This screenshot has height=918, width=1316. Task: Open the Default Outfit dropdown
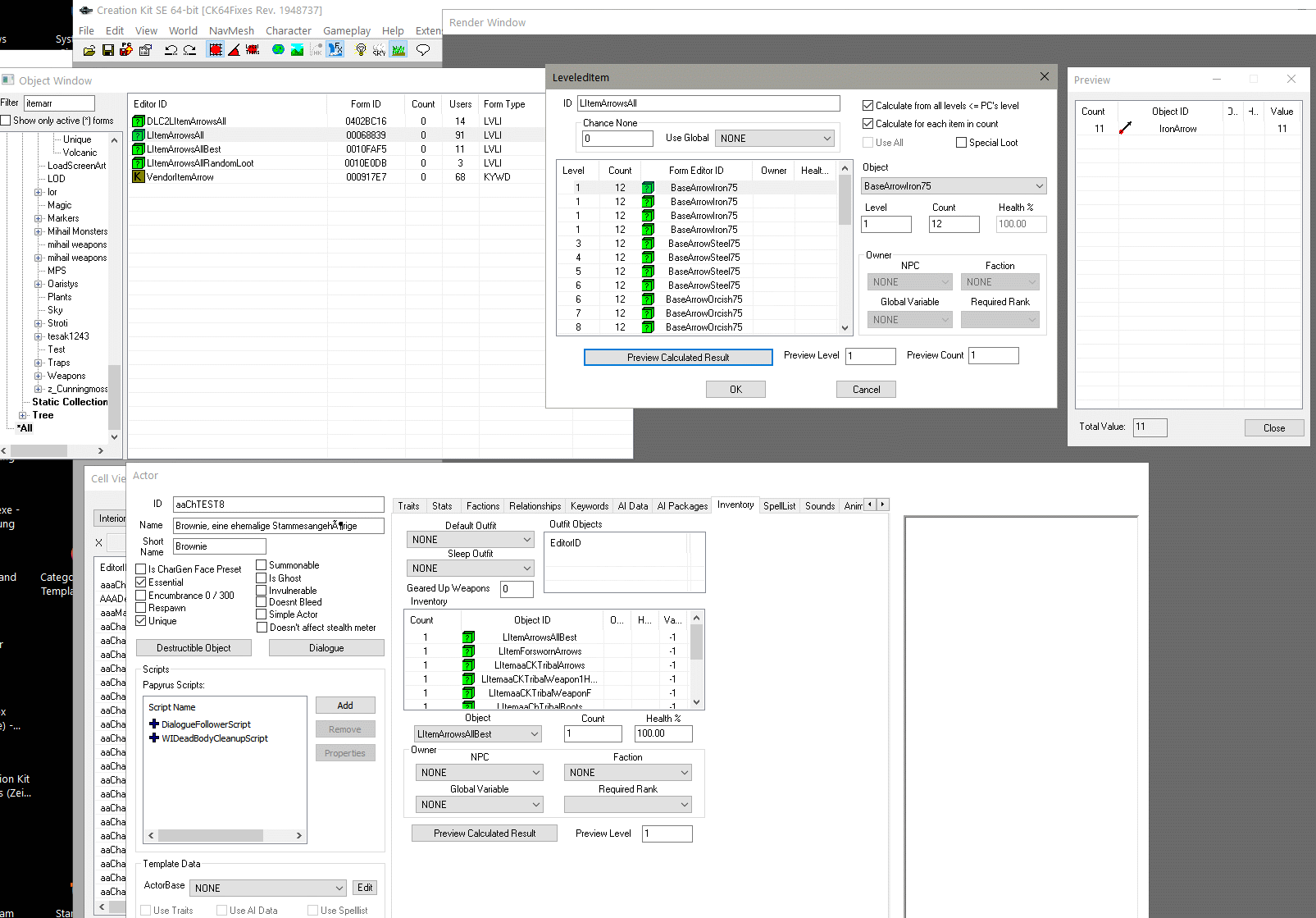(x=470, y=540)
